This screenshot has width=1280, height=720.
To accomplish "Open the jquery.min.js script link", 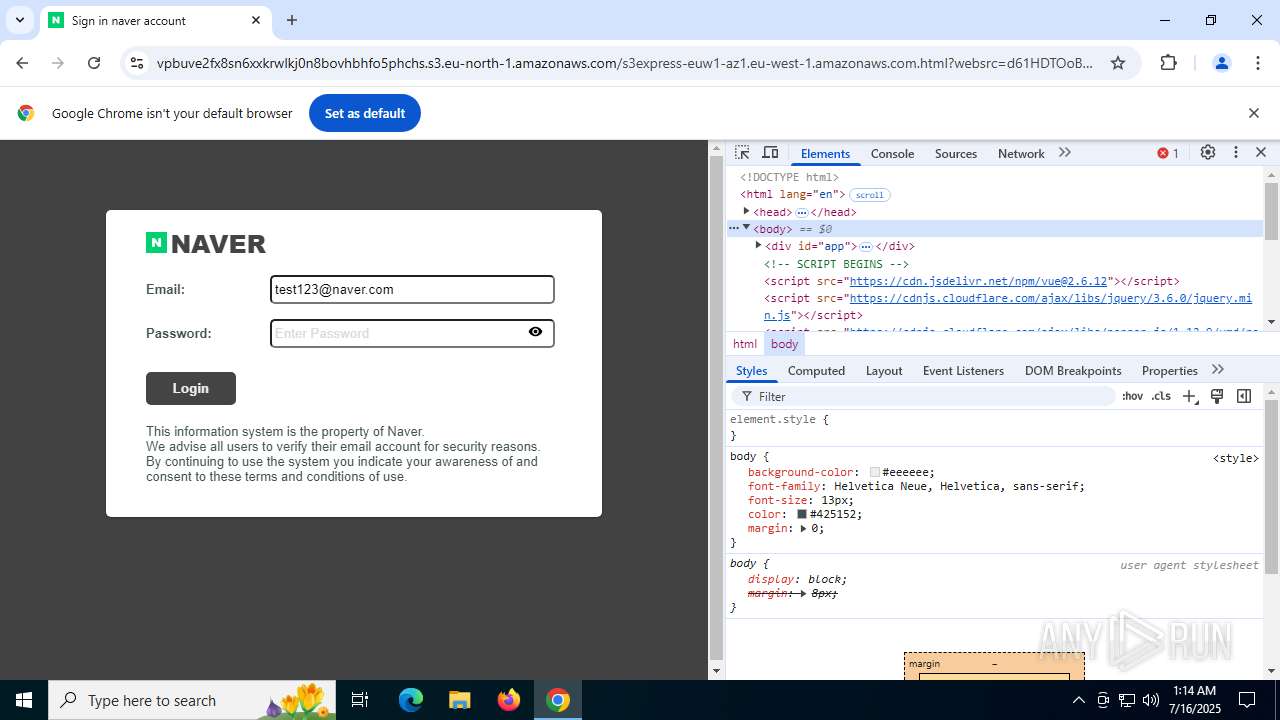I will (1008, 306).
